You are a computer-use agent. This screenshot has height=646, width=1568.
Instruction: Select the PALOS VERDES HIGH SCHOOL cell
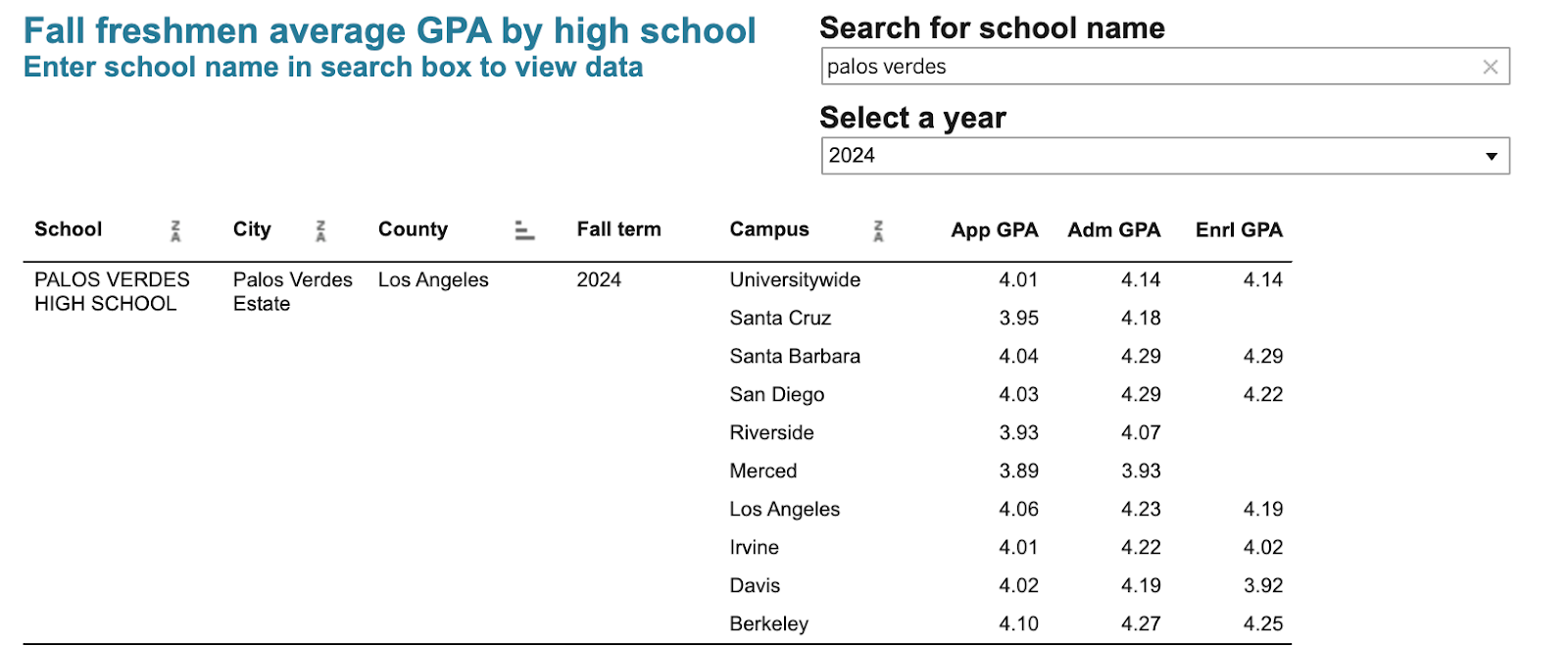(x=112, y=292)
